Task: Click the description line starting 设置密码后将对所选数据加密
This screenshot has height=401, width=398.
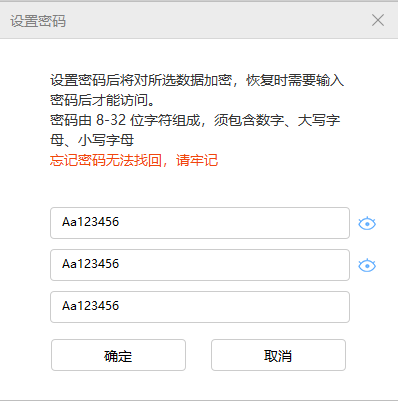Action: pyautogui.click(x=197, y=80)
